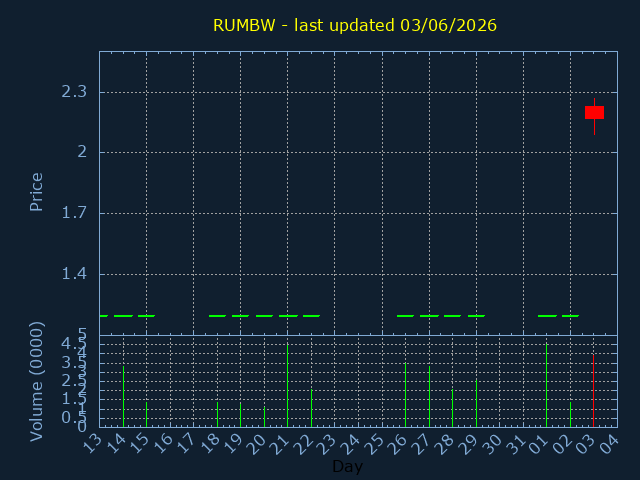Click the day tick label '13'
640x480 pixels.
click(x=92, y=443)
